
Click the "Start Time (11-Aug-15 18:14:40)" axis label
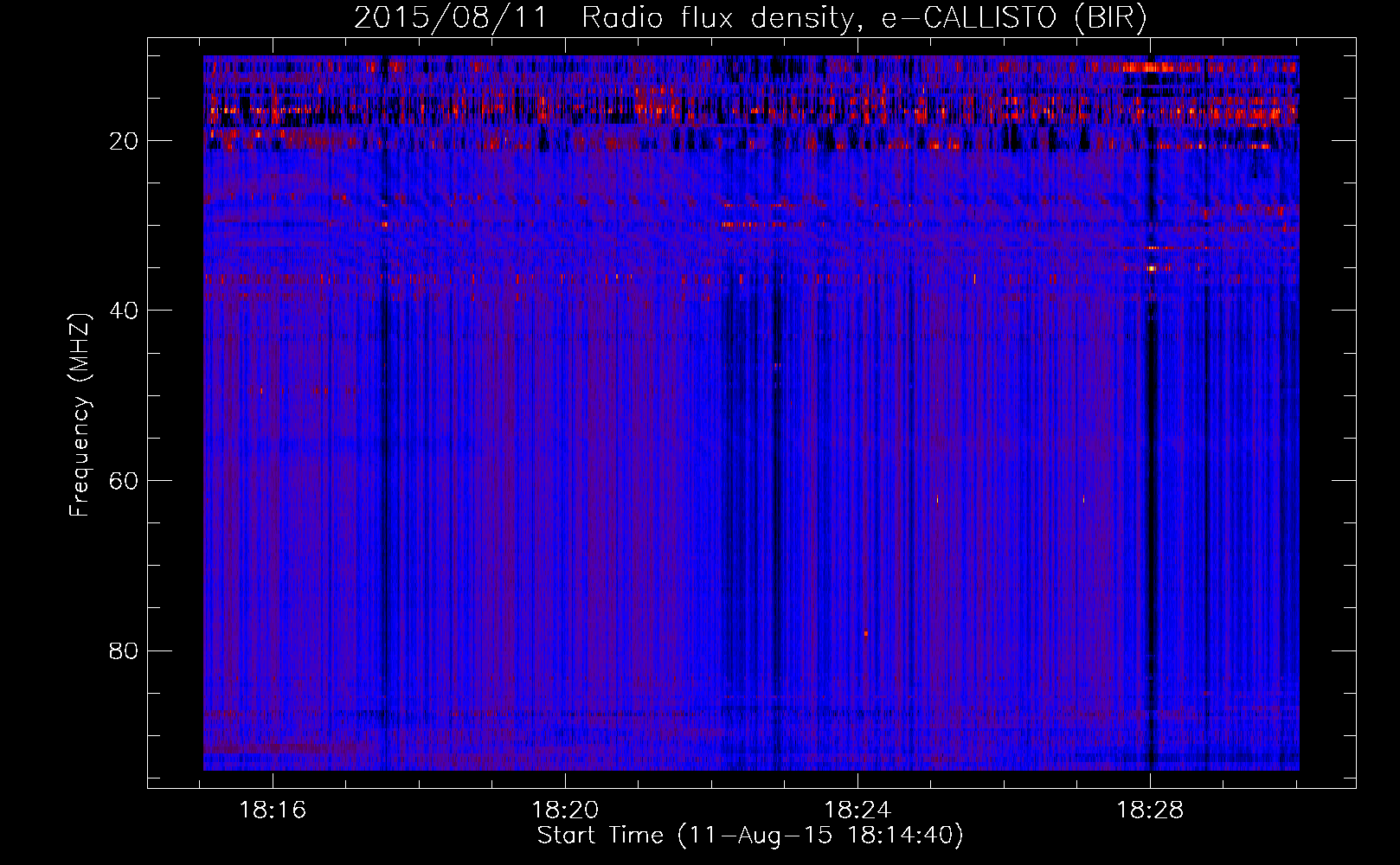click(750, 836)
